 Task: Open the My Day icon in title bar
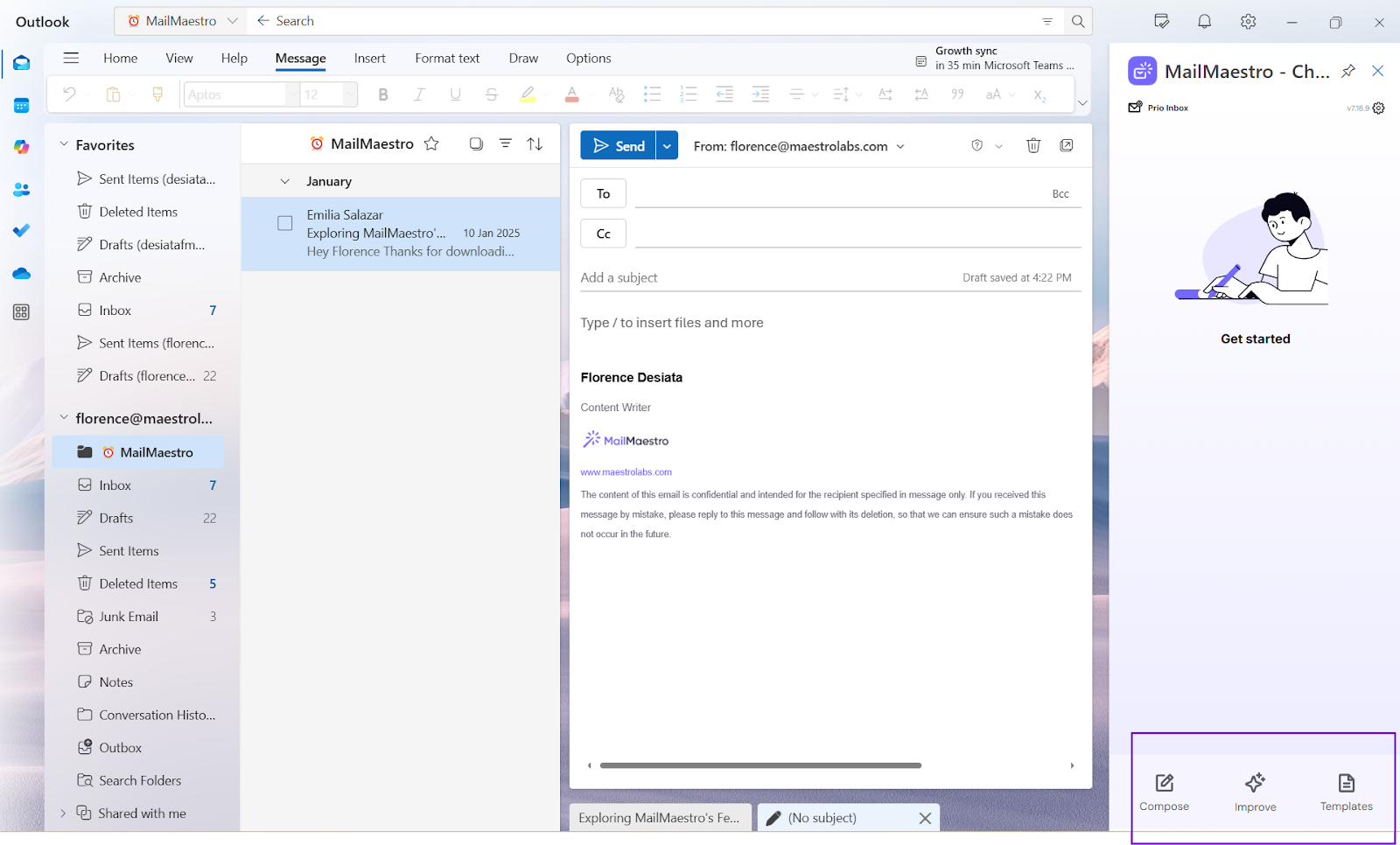pyautogui.click(x=1162, y=22)
